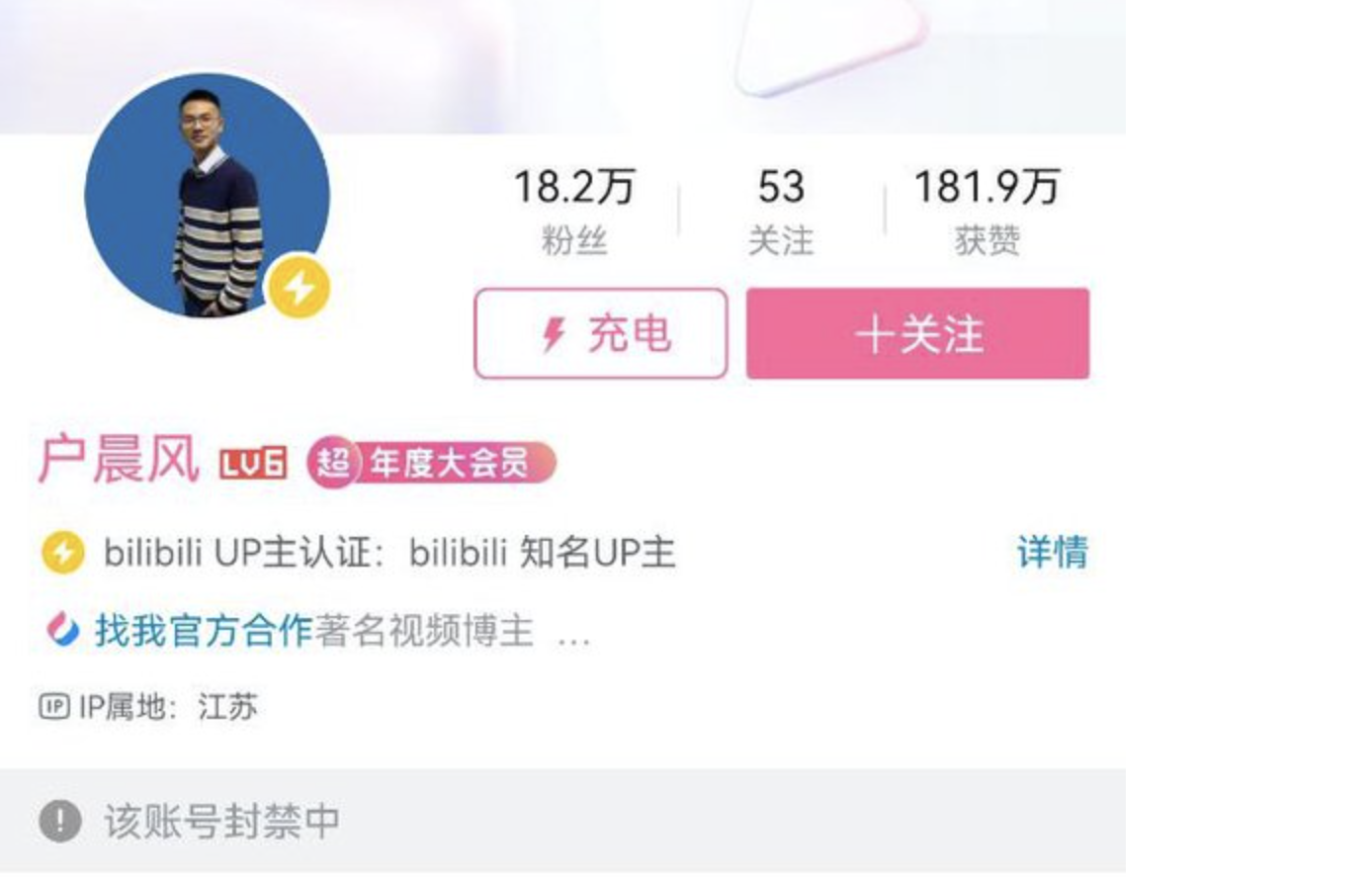Image resolution: width=1372 pixels, height=884 pixels.
Task: Tap the 该账号封禁中 banned notice bar
Action: (x=562, y=821)
